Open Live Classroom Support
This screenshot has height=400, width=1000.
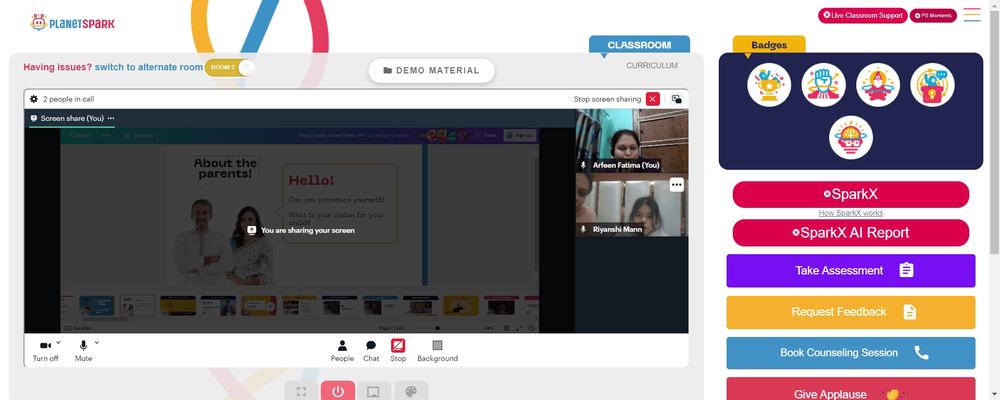(x=863, y=15)
